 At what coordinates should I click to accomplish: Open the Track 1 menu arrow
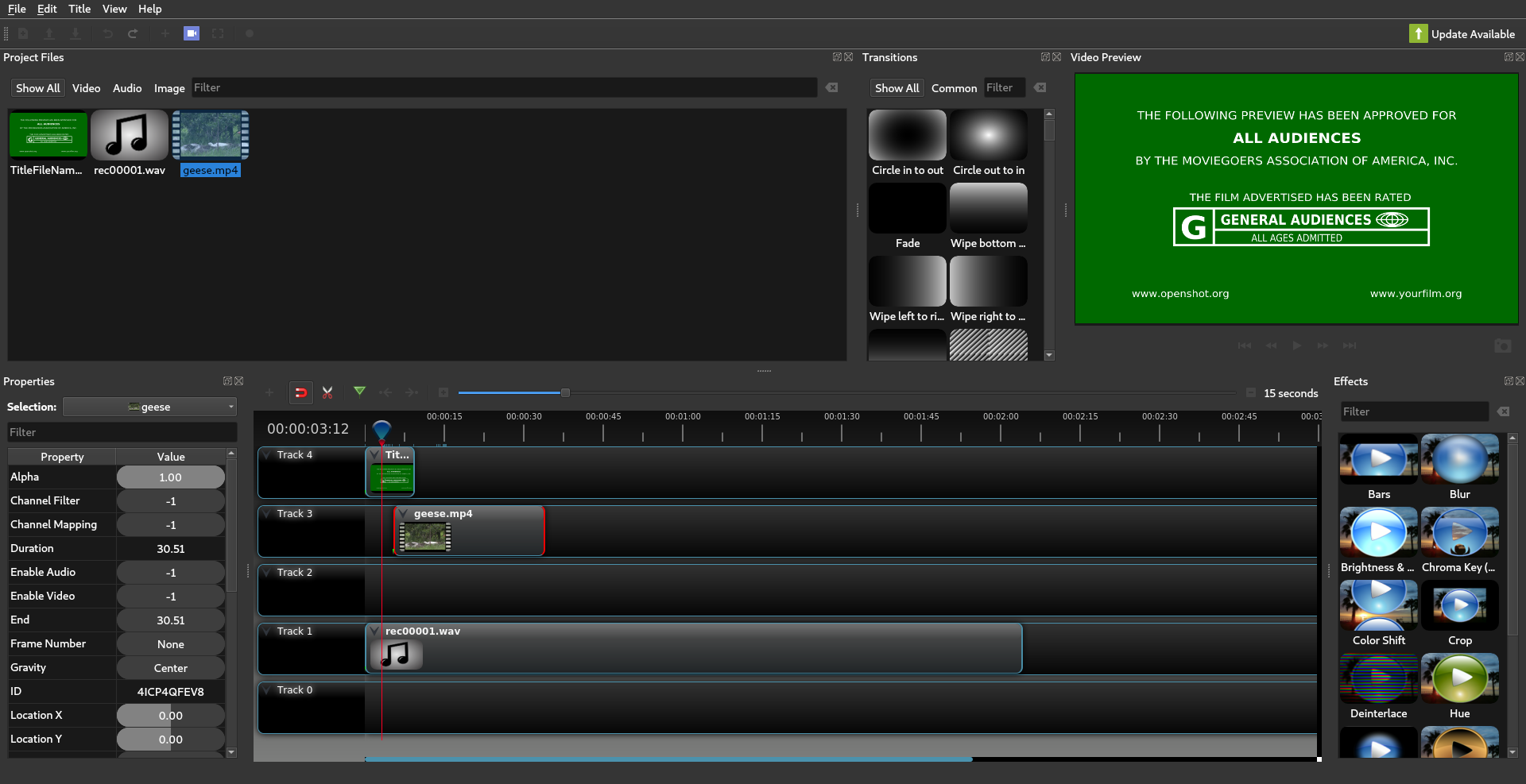point(266,631)
